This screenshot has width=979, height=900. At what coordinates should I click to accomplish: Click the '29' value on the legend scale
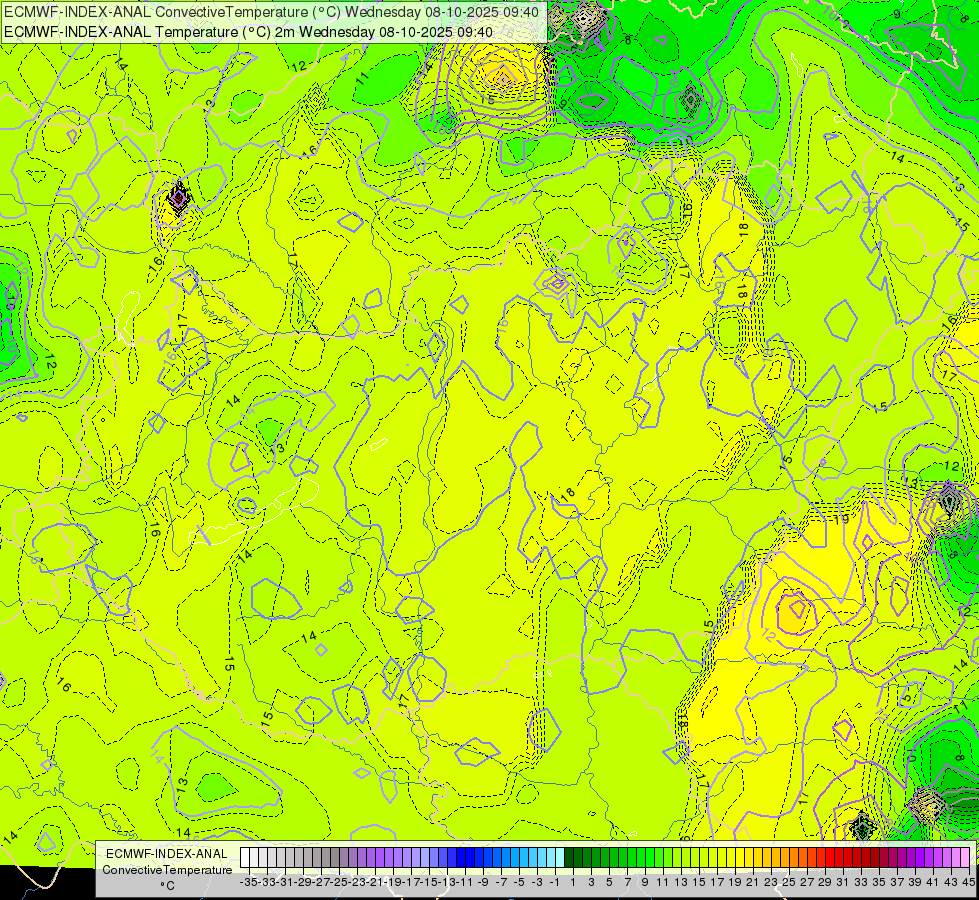tap(825, 882)
